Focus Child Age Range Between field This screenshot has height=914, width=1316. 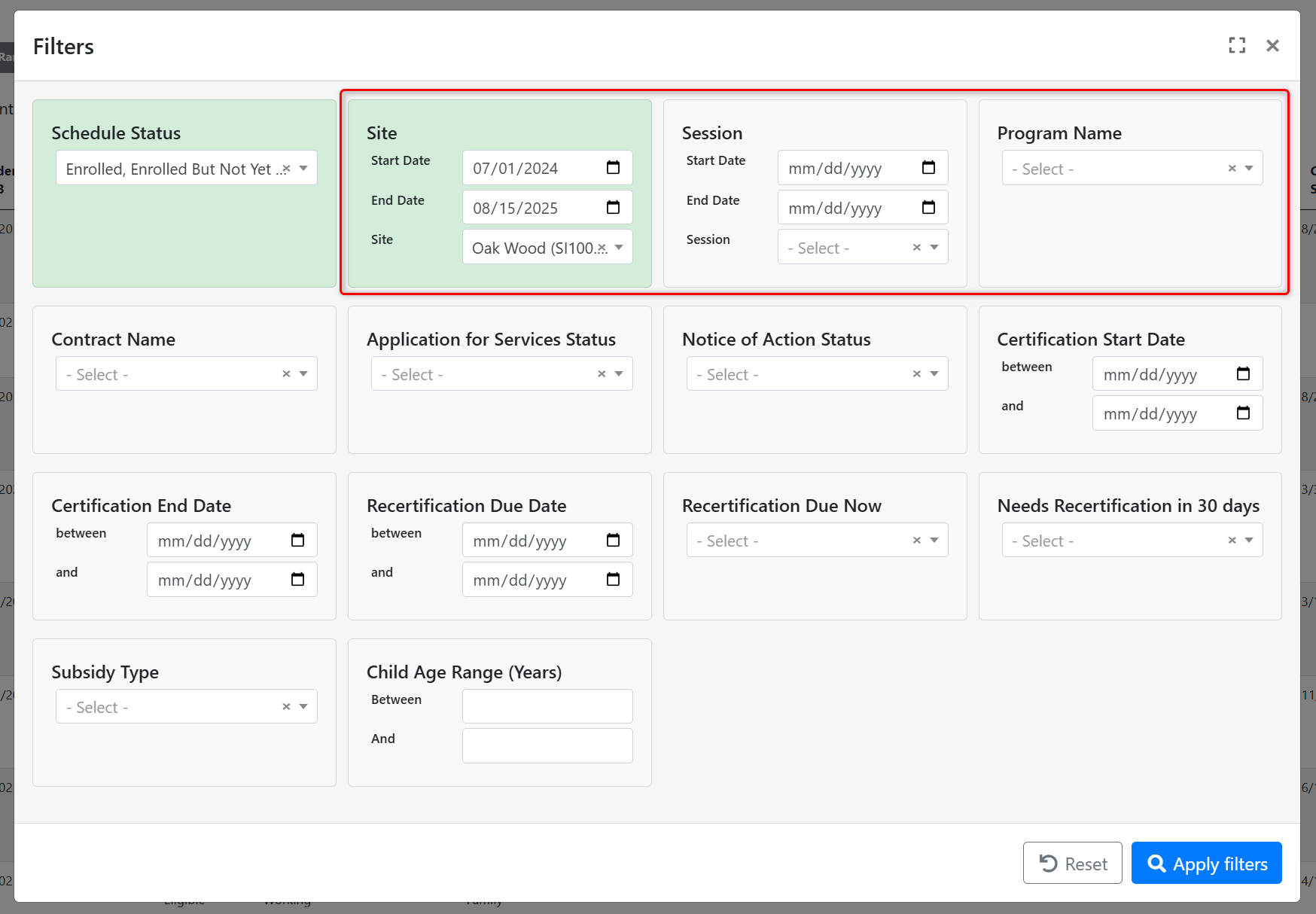[x=547, y=706]
